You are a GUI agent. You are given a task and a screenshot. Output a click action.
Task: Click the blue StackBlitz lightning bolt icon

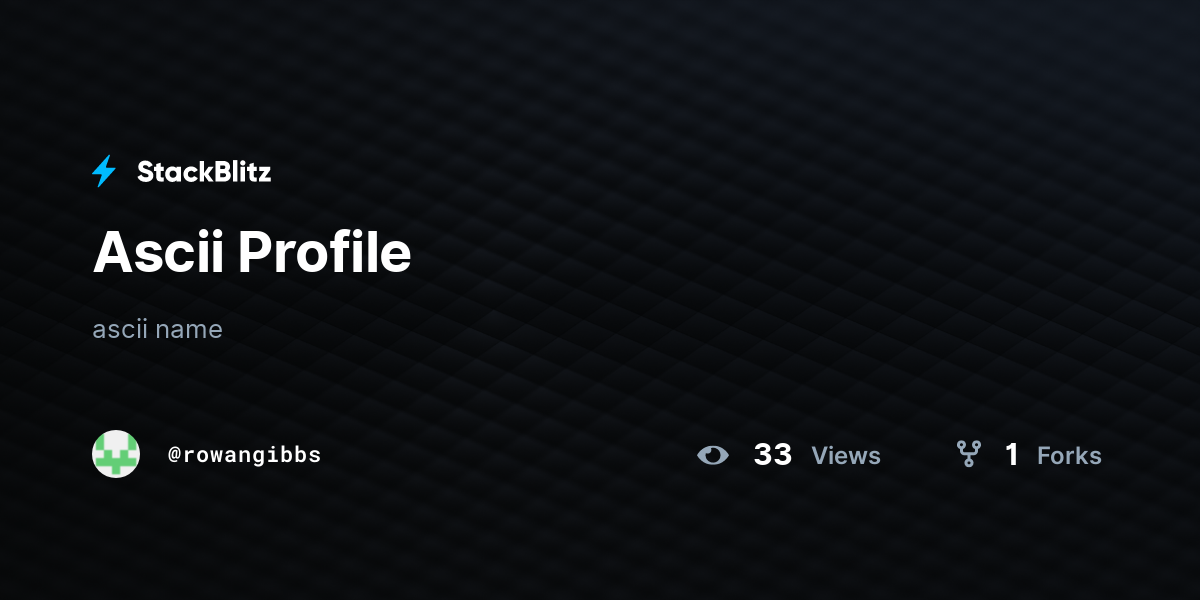(x=104, y=172)
